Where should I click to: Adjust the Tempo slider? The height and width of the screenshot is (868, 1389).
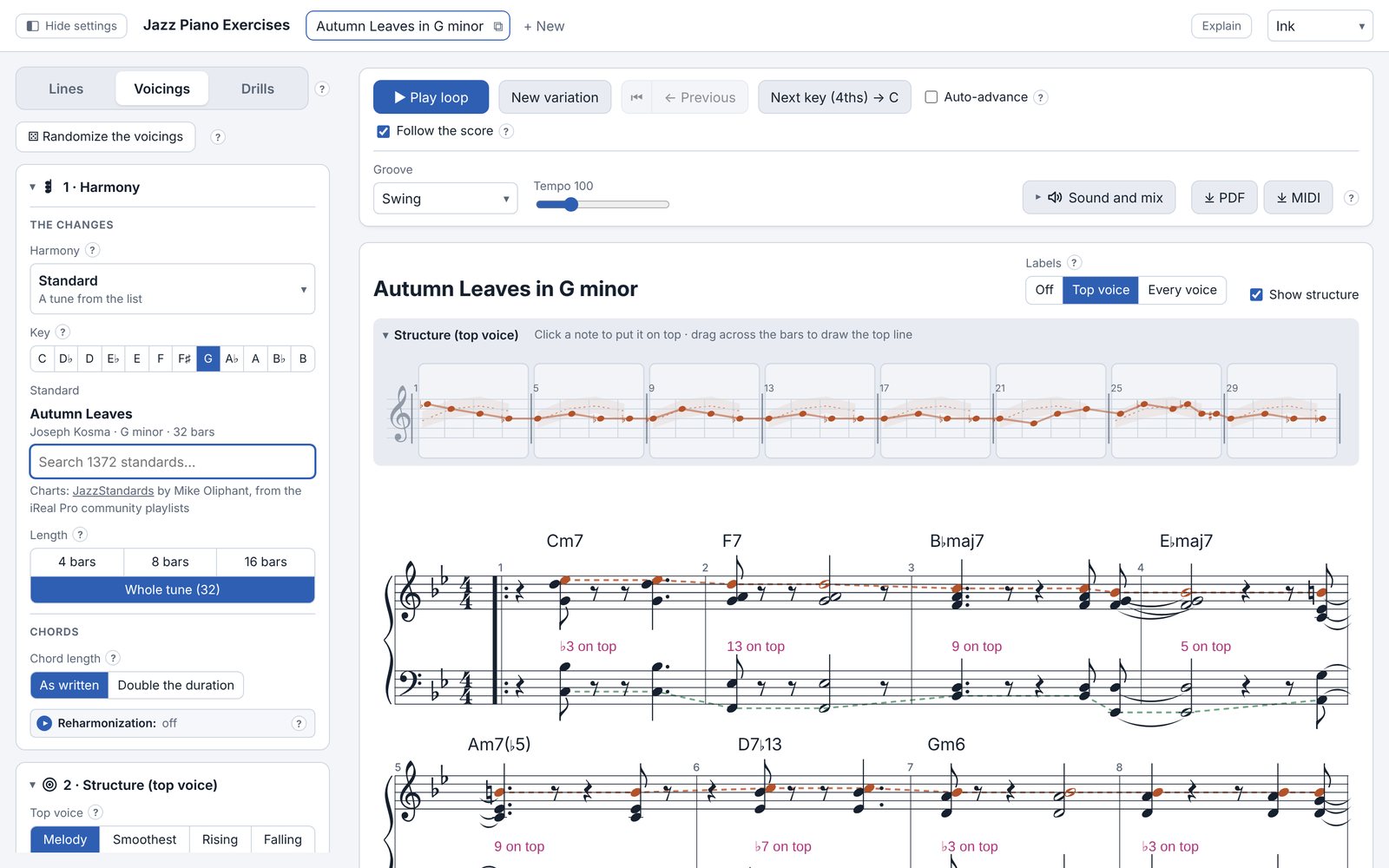pyautogui.click(x=602, y=205)
